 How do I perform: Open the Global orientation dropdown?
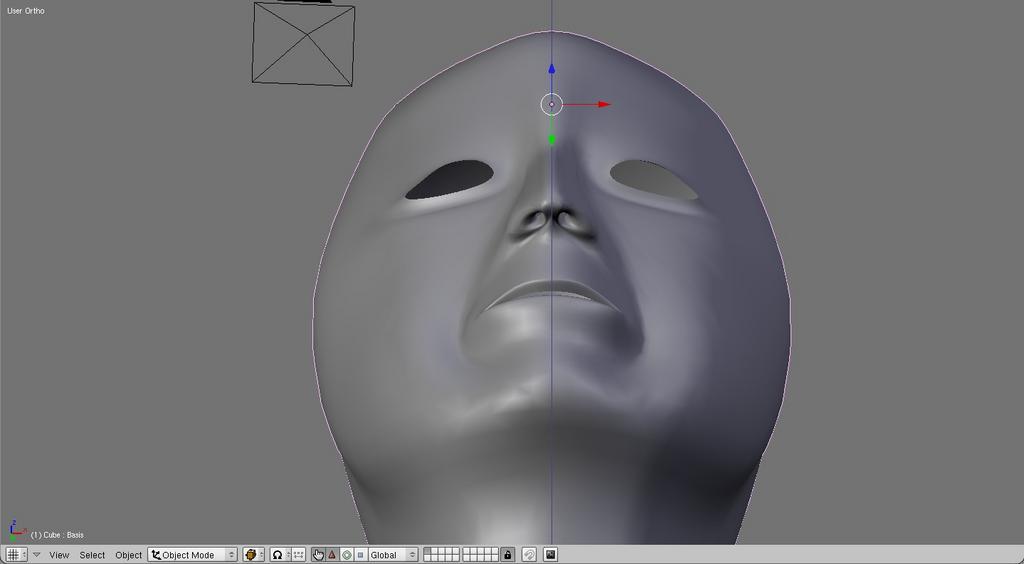point(392,555)
